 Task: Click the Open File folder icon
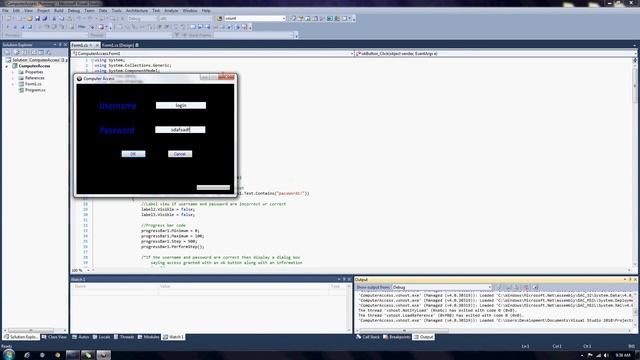[29, 18]
